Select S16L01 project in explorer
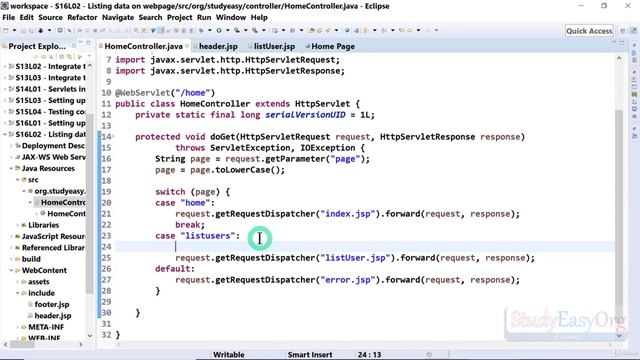The image size is (640, 360). coord(50,123)
